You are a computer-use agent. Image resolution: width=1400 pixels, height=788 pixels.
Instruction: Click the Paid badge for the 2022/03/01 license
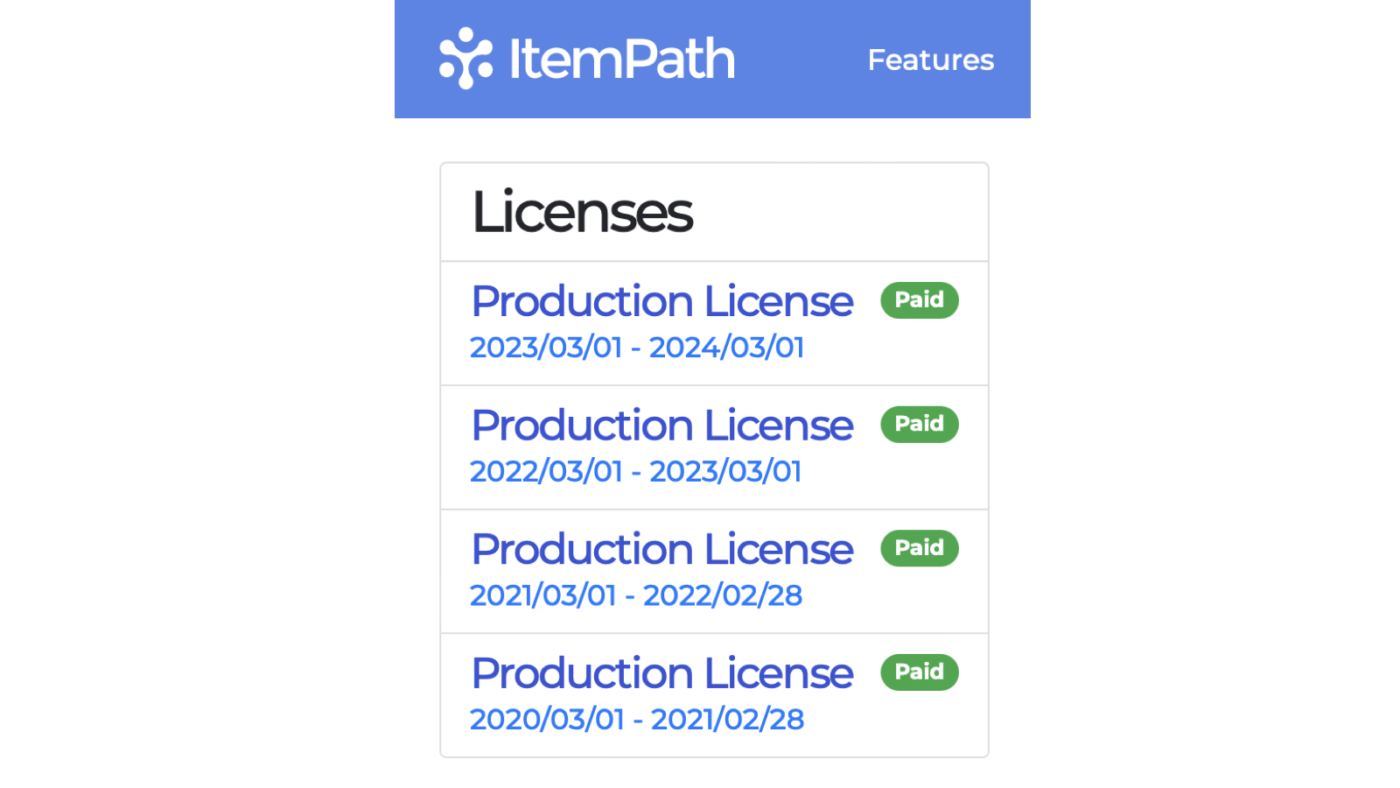click(x=918, y=423)
